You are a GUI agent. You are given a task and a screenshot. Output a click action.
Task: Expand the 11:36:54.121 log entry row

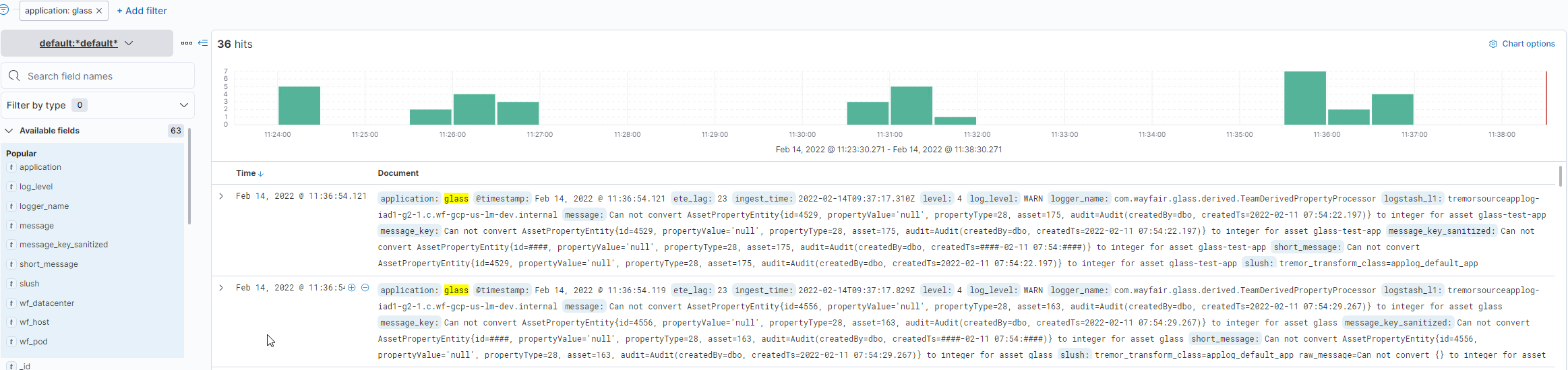[x=221, y=196]
